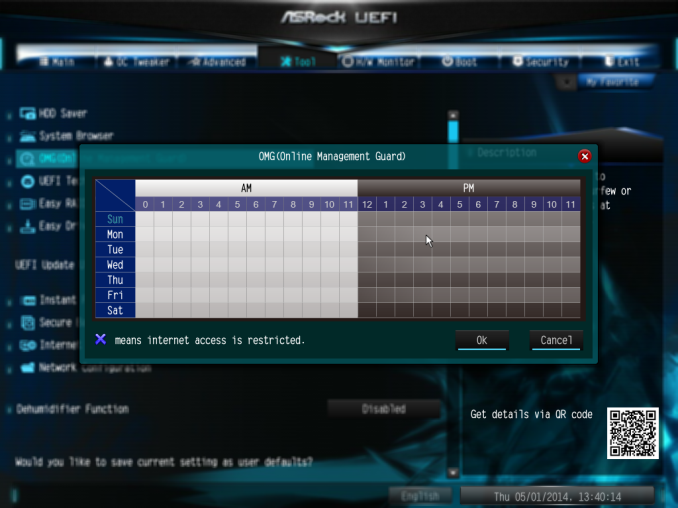Switch to the Tool tab
Screen dimensions: 678x508
coord(298,62)
